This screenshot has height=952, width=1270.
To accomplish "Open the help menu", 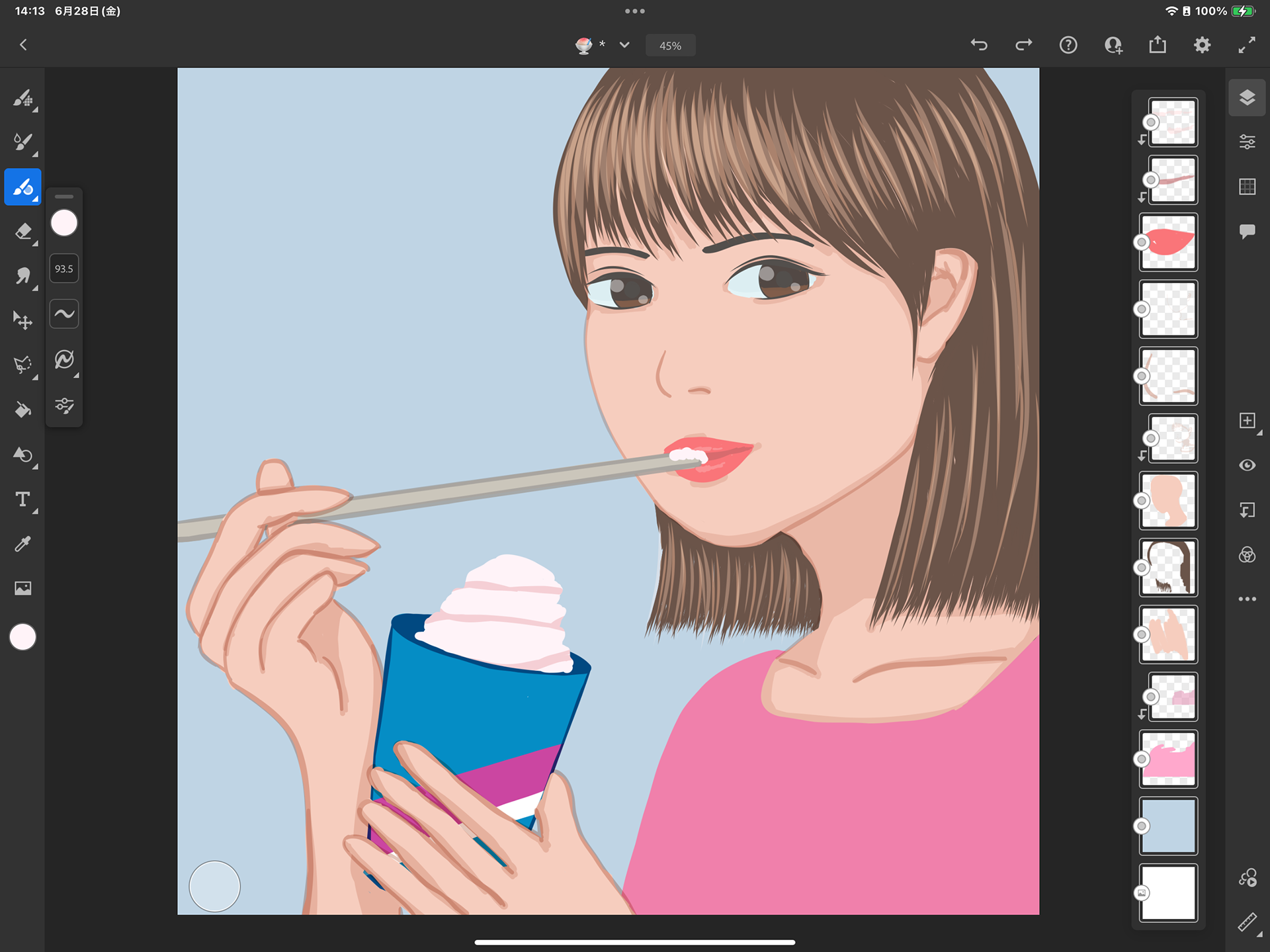I will pos(1068,45).
